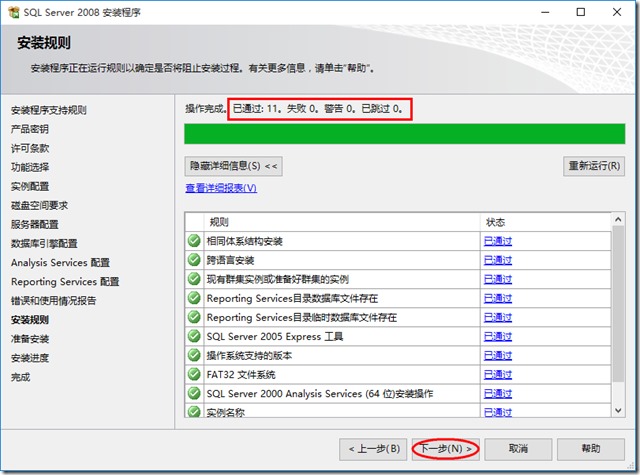The width and height of the screenshot is (640, 475).
Task: Select 功能选择 step in sidebar
Action: [30, 167]
